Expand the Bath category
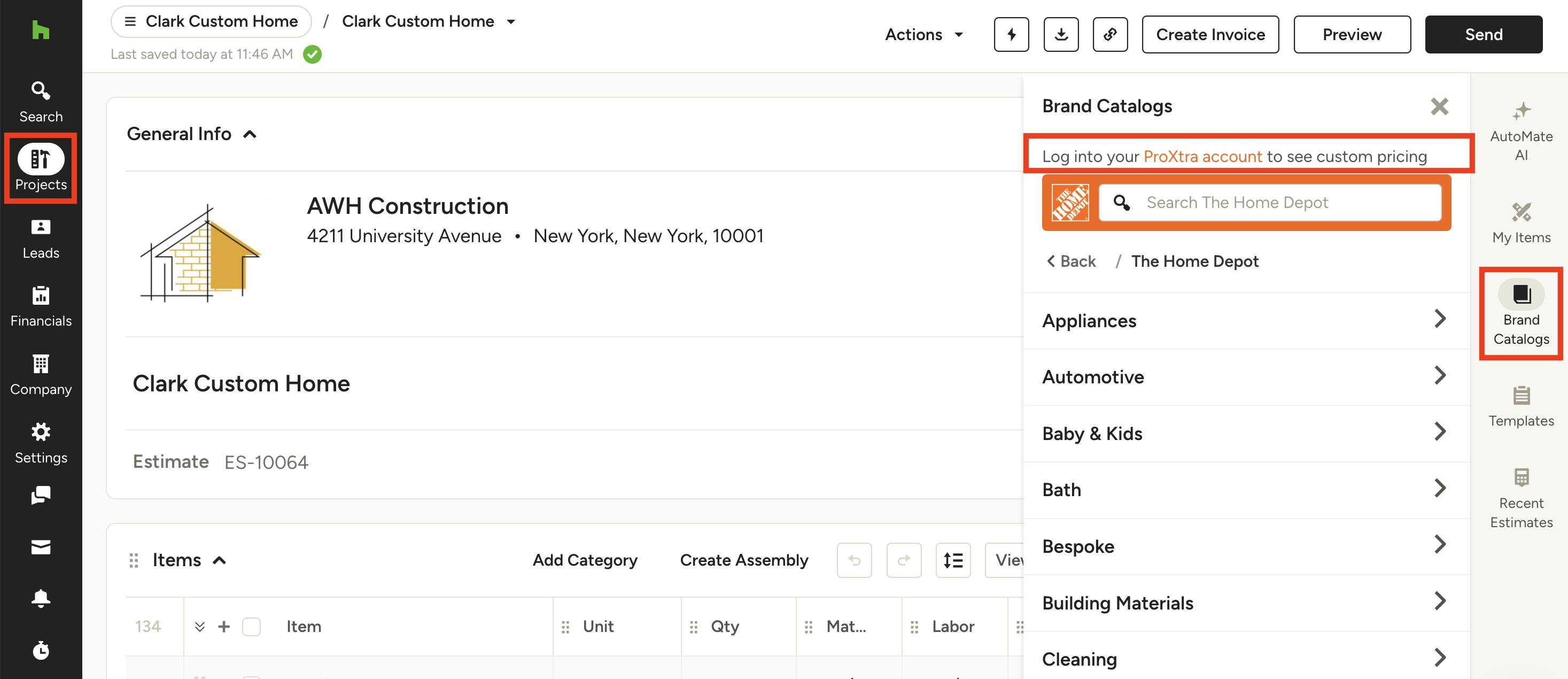Screen dimensions: 1568x679 click(1246, 490)
